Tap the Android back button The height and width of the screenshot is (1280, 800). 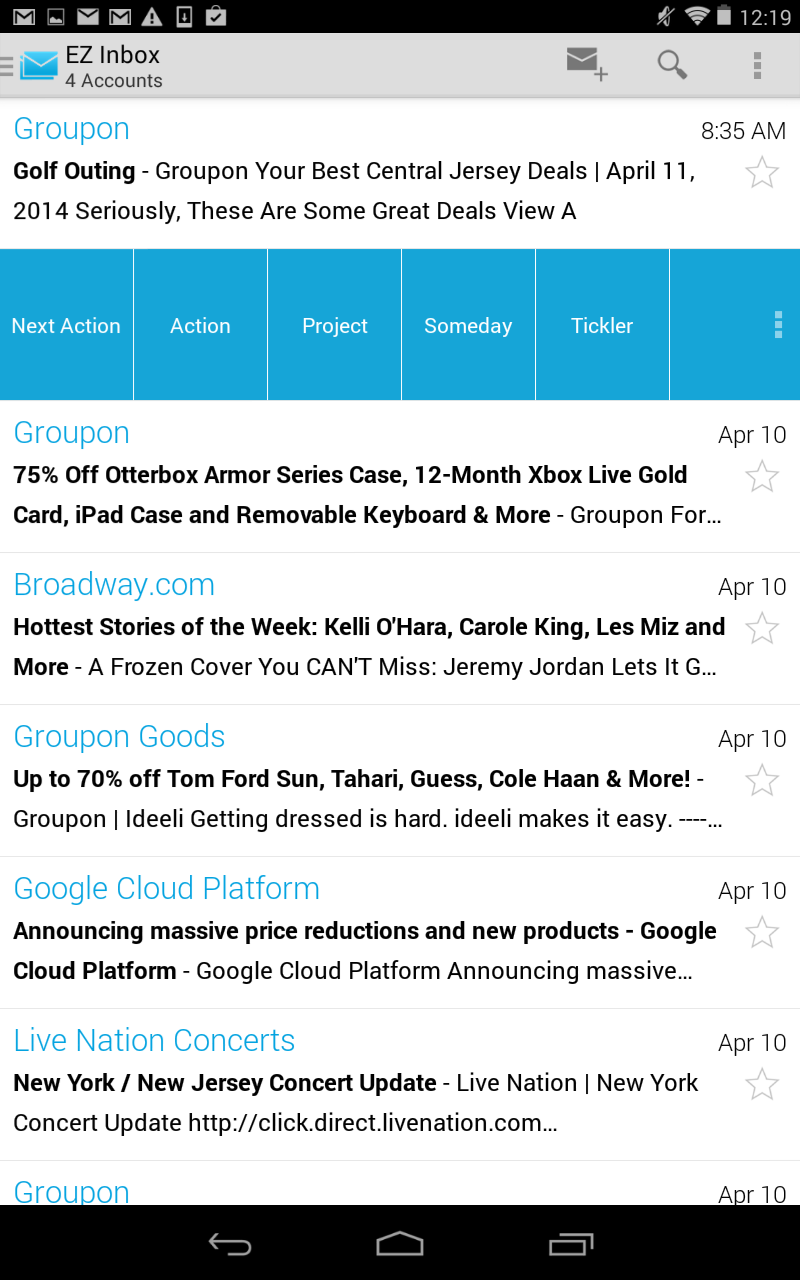pos(229,1243)
